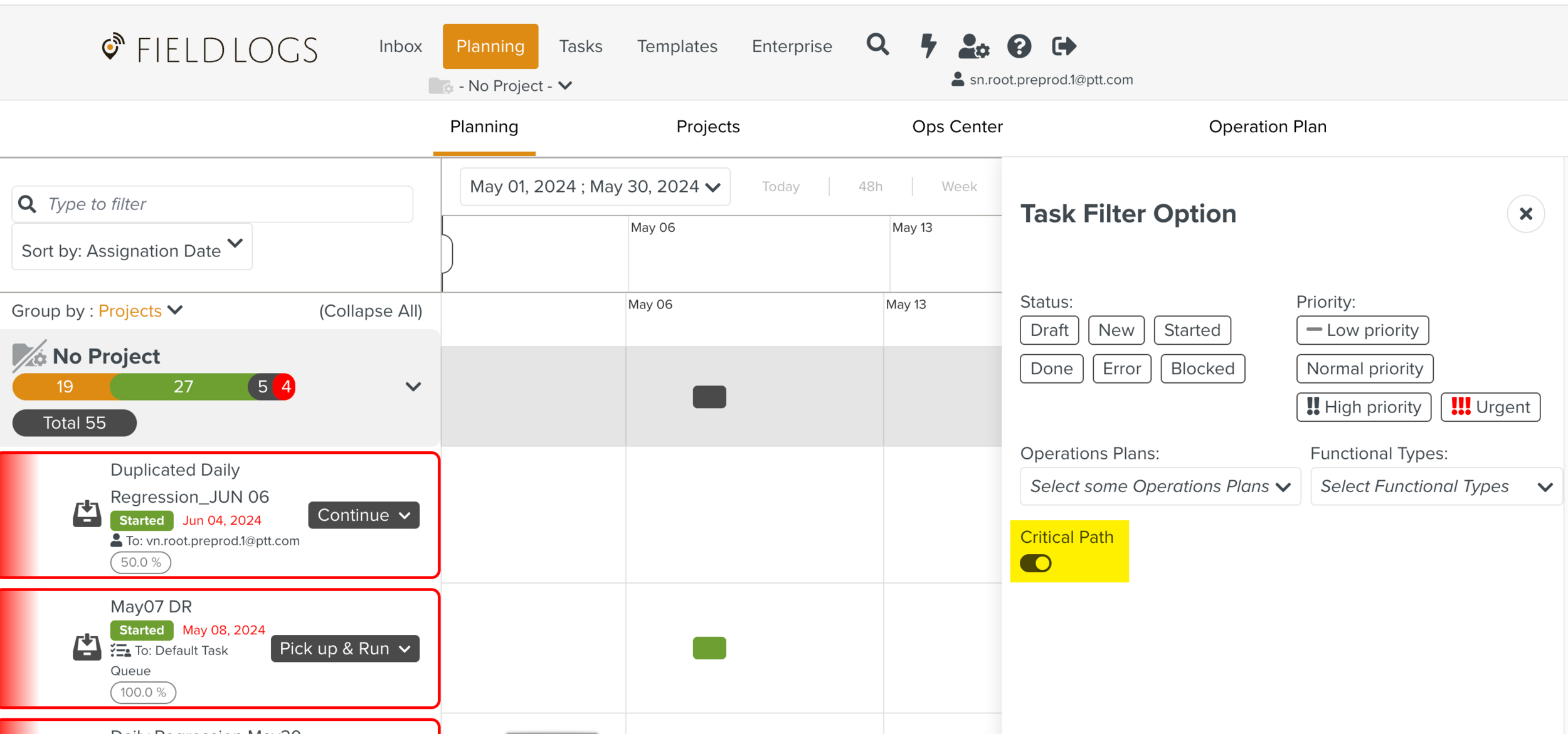The image size is (1568, 734).
Task: Open the date range dropdown
Action: coord(595,187)
